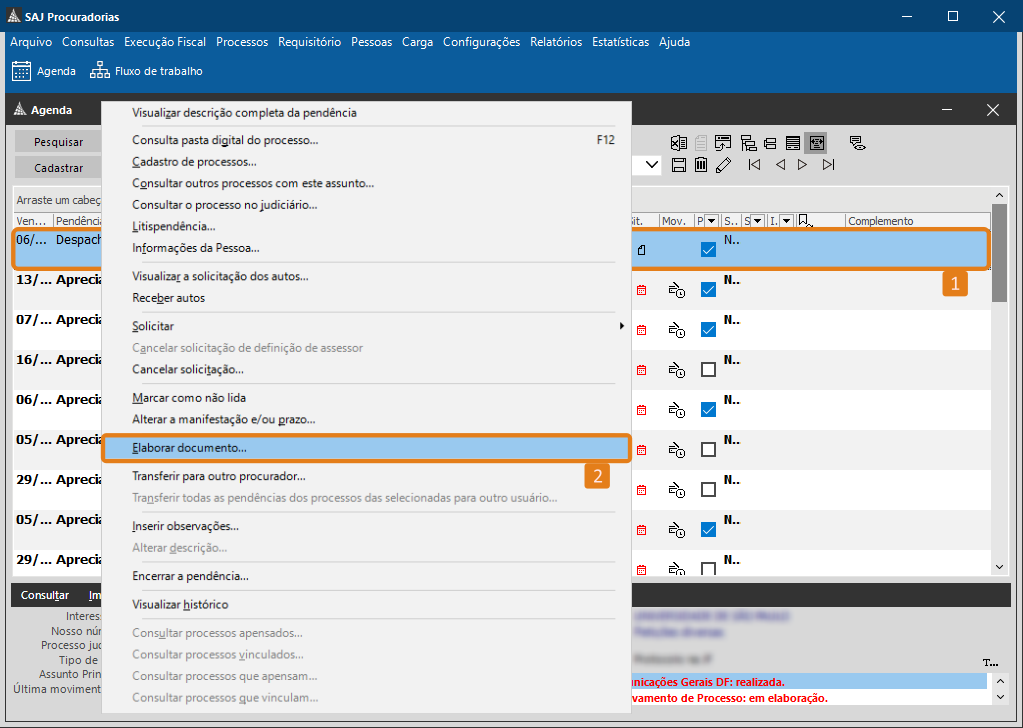
Task: Click the Complemento column header
Action: pos(880,221)
